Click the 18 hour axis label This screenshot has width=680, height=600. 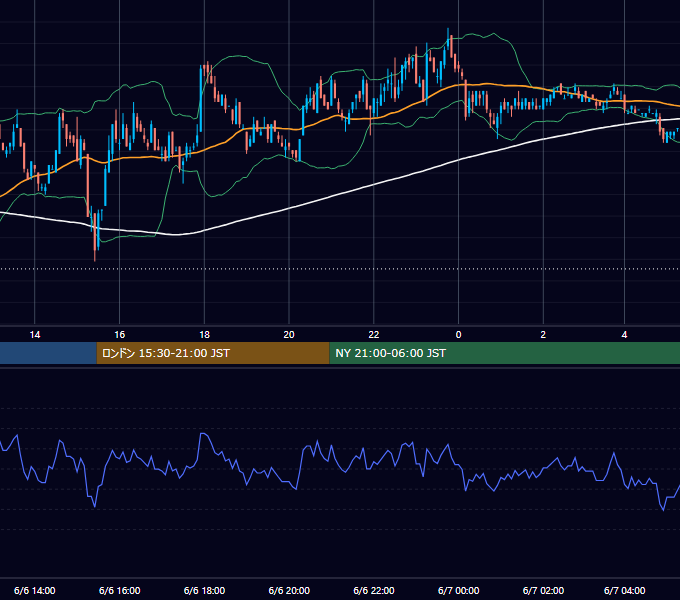point(204,335)
